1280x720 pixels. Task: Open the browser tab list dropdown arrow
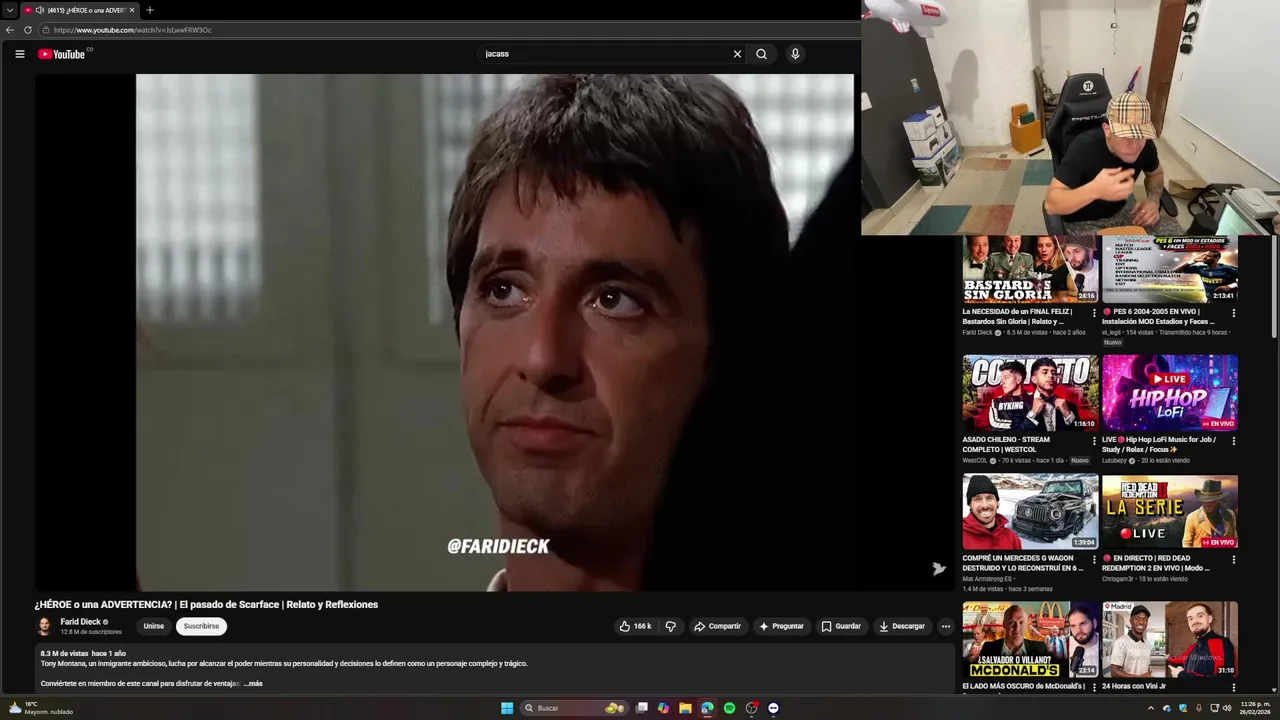point(9,10)
